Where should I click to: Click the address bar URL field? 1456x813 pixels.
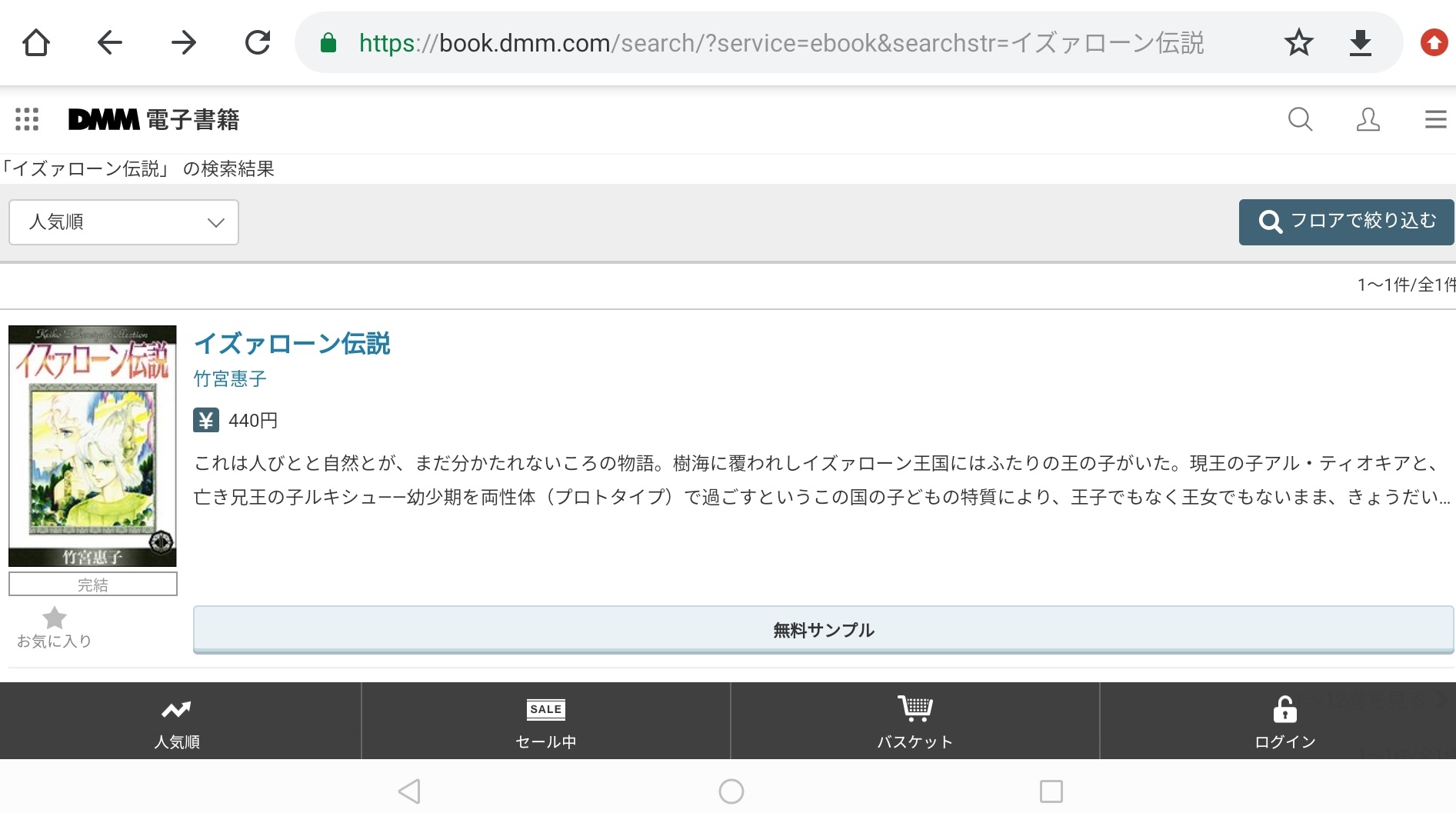pos(781,43)
